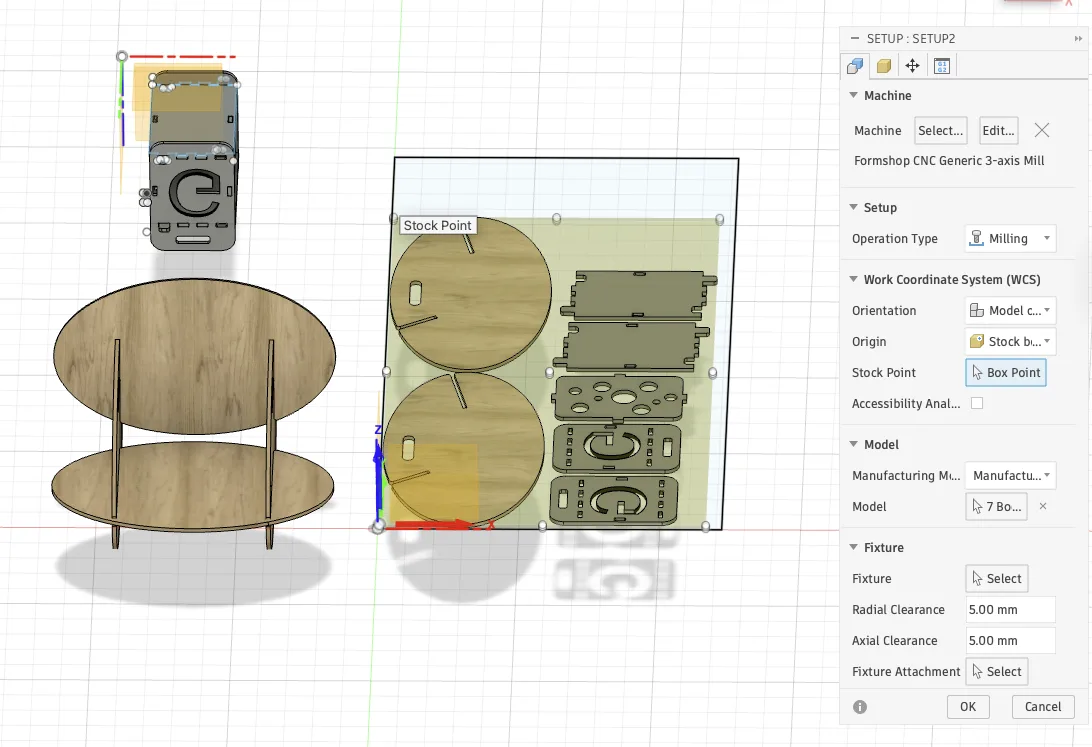Collapse the Fixture section
The height and width of the screenshot is (747, 1092).
tap(853, 547)
